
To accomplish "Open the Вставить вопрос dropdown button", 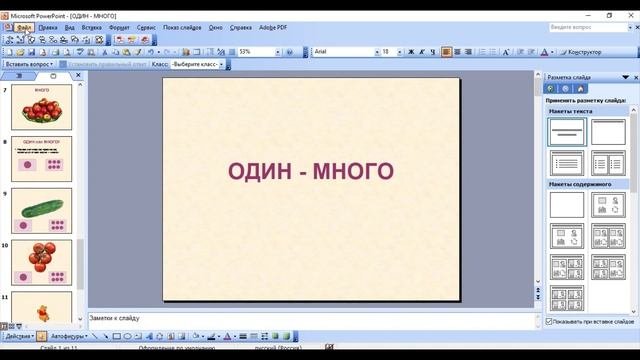I will coord(29,64).
